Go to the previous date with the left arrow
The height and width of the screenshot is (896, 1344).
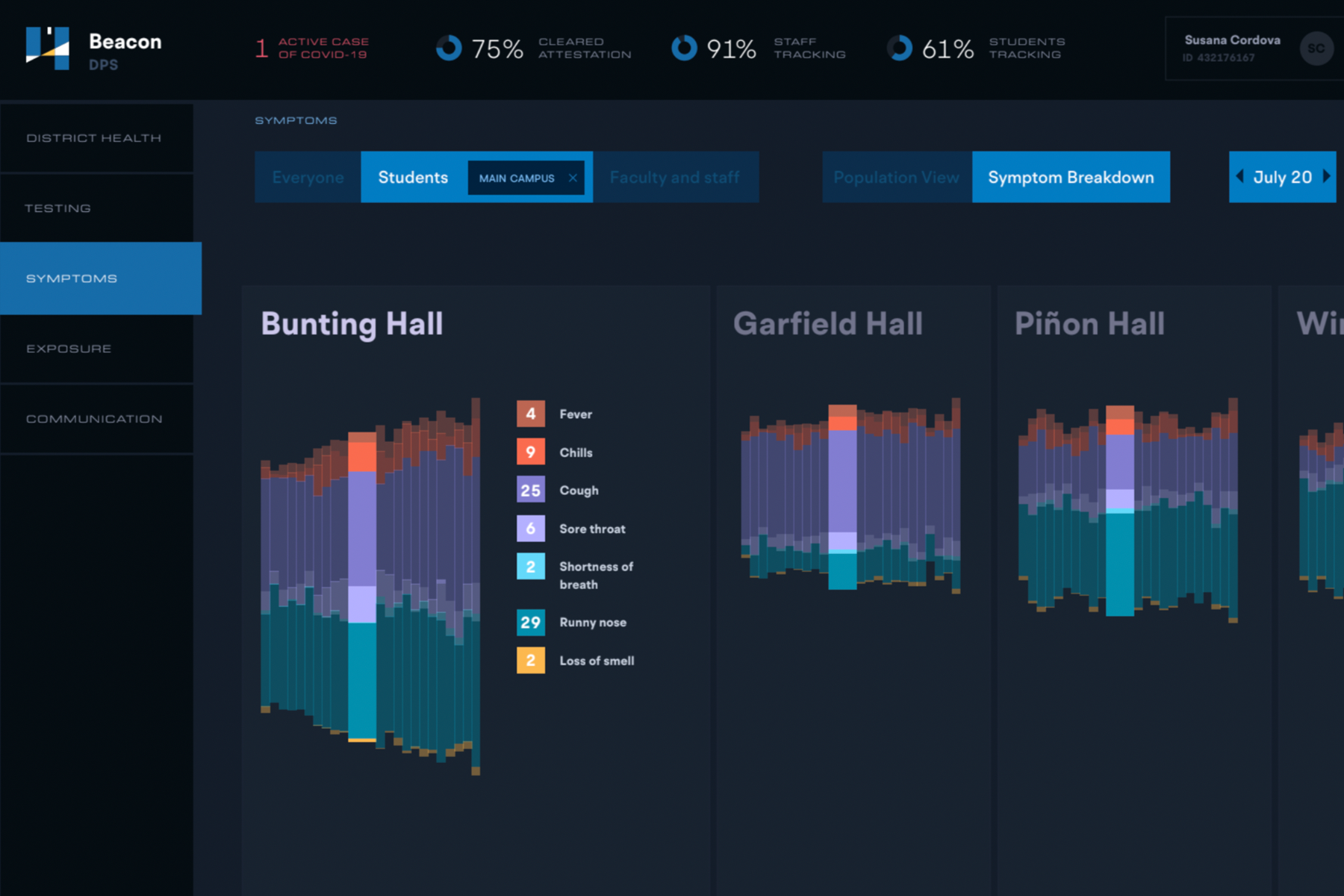(1240, 176)
